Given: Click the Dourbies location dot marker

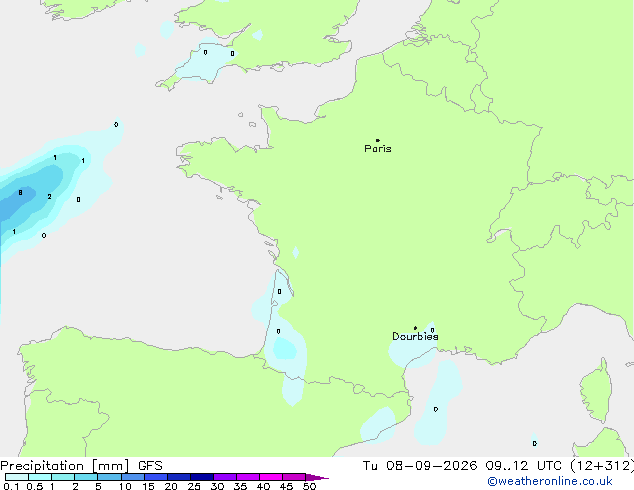Looking at the screenshot, I should tap(415, 328).
